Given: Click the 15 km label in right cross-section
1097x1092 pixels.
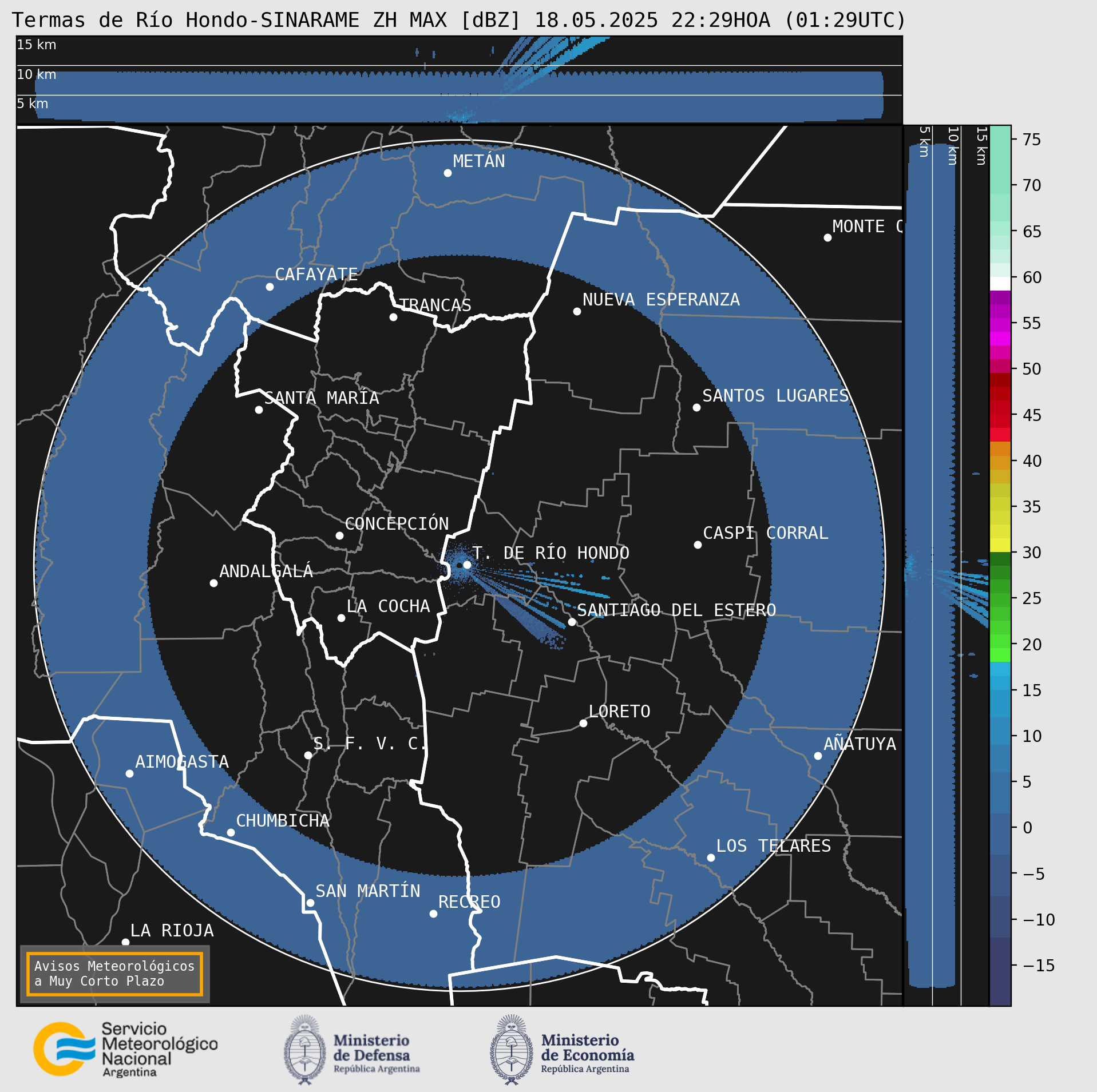Looking at the screenshot, I should [981, 146].
